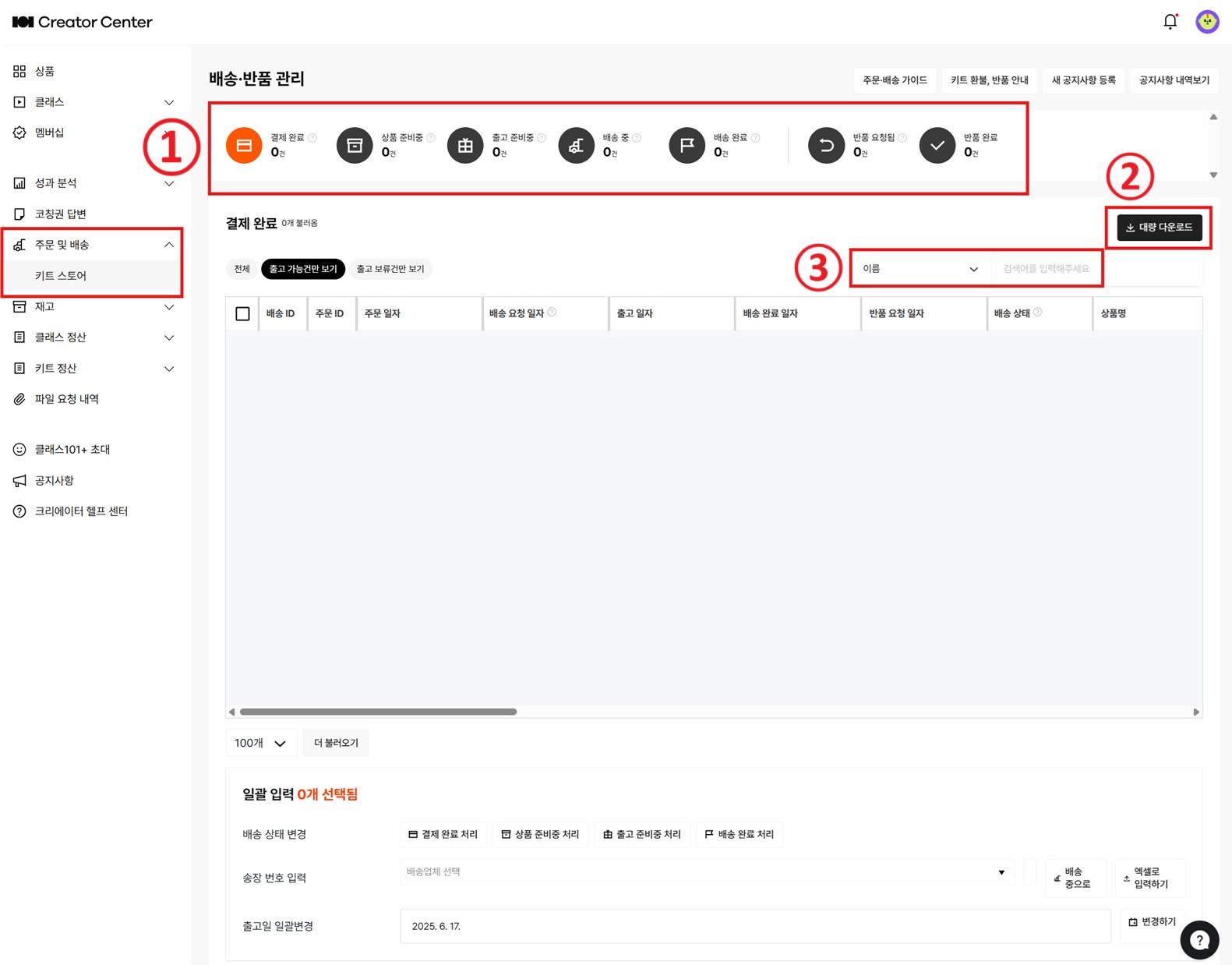
Task: Open the 이름 search type dropdown
Action: coord(920,269)
